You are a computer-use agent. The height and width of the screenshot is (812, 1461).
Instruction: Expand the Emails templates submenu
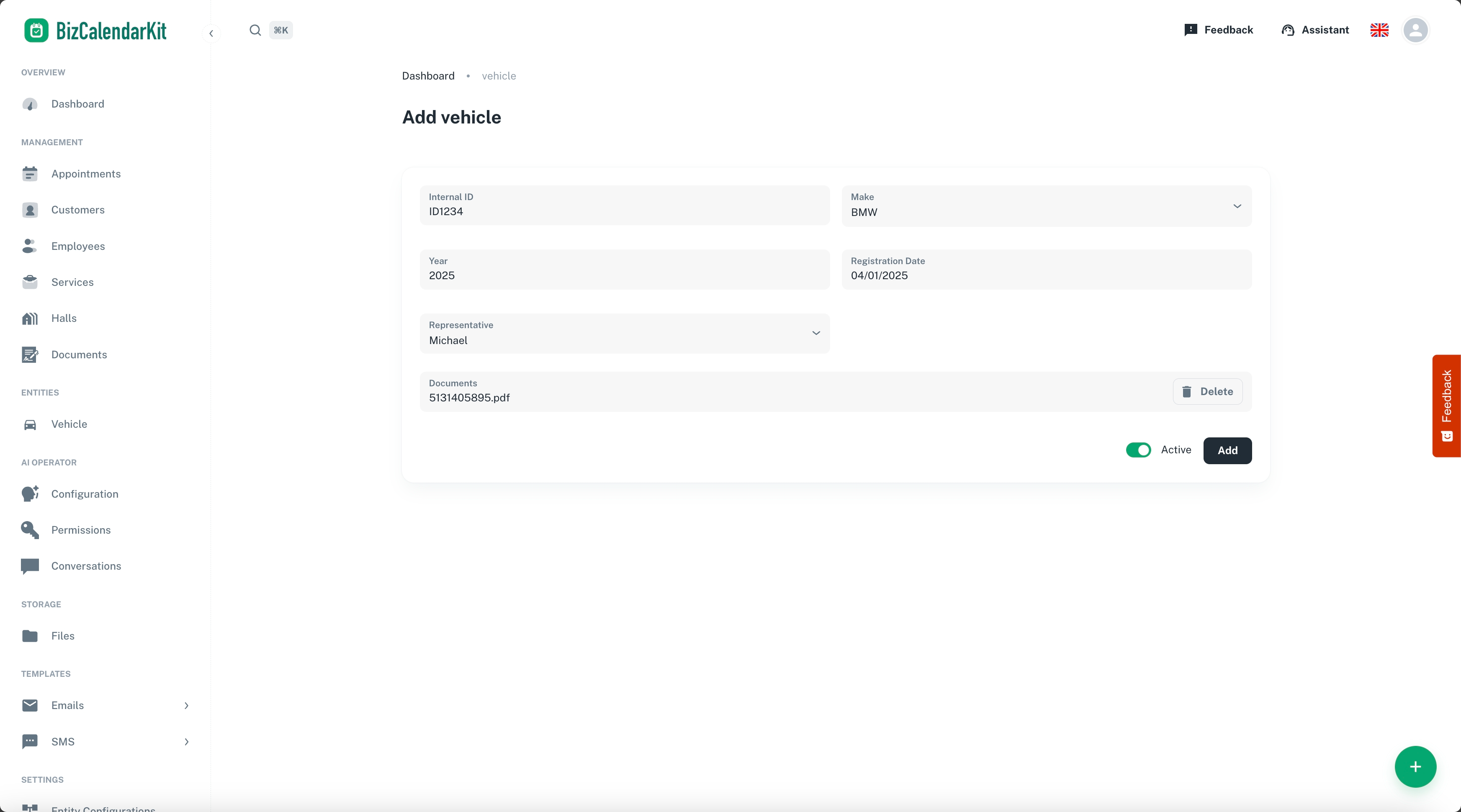coord(186,705)
